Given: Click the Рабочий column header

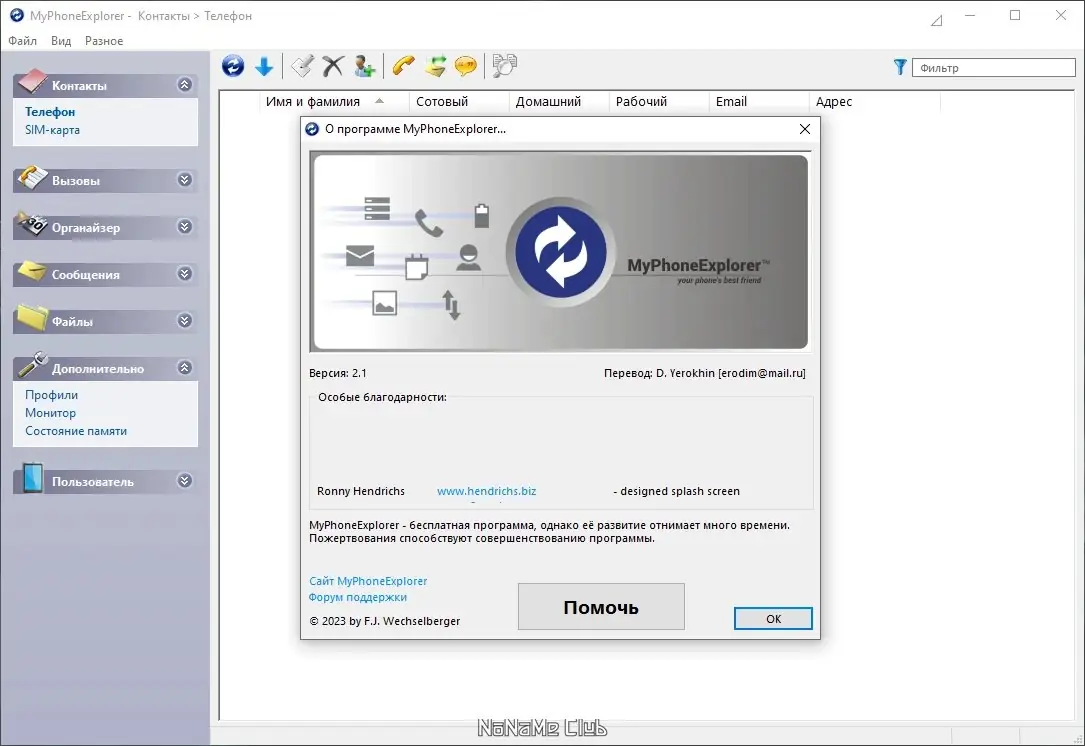Looking at the screenshot, I should tap(659, 102).
